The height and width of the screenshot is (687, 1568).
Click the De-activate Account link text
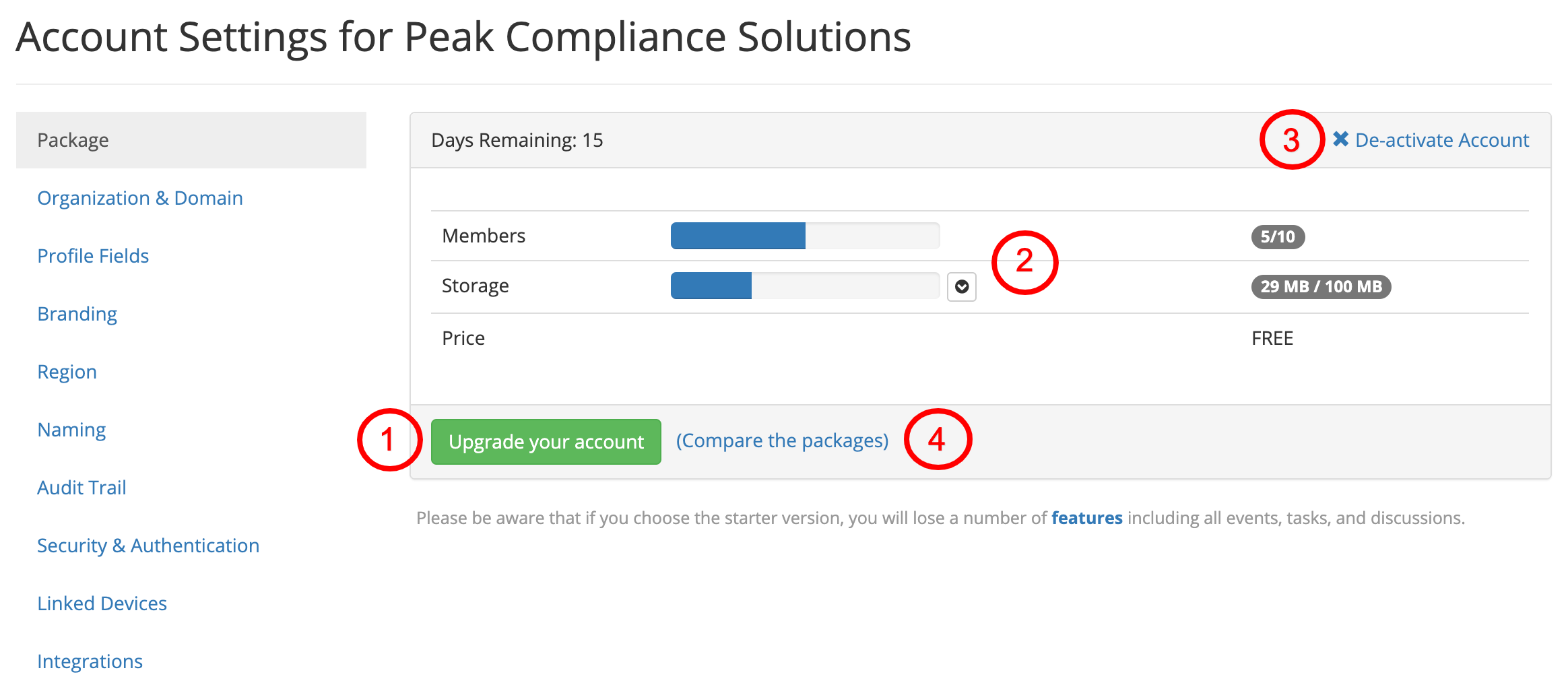(x=1442, y=140)
